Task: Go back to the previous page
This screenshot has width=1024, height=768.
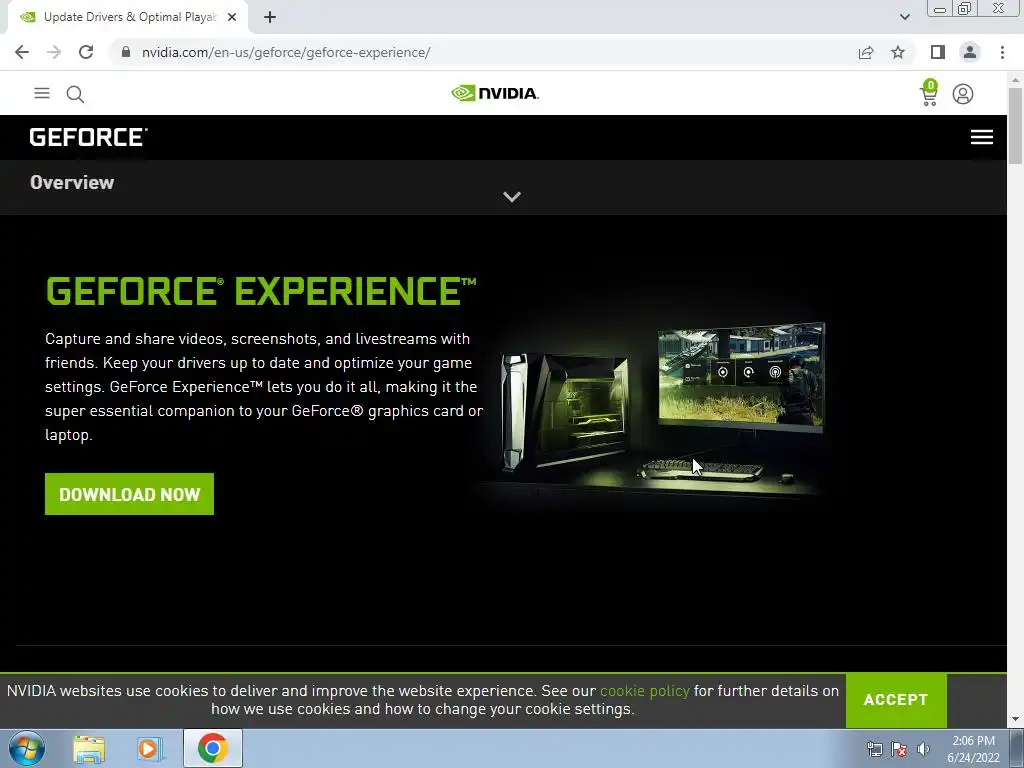Action: pos(22,52)
